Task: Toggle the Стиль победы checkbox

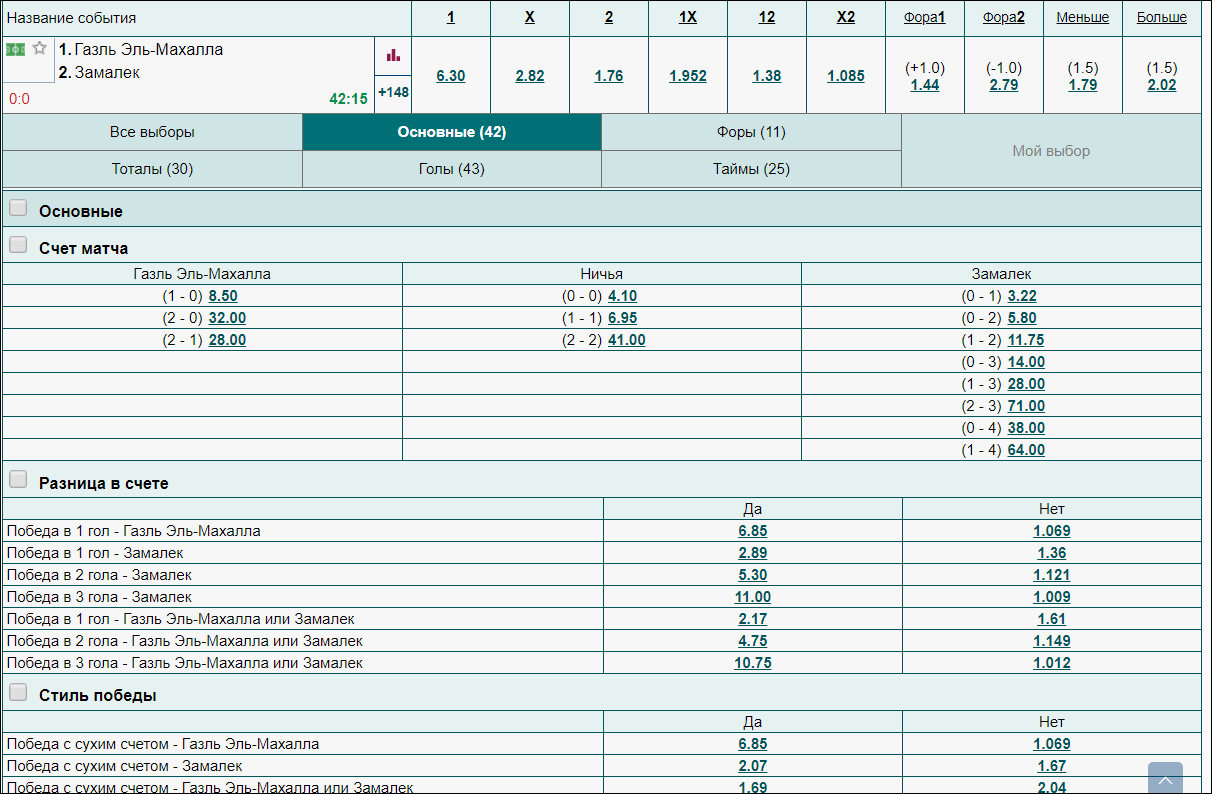Action: coord(18,692)
